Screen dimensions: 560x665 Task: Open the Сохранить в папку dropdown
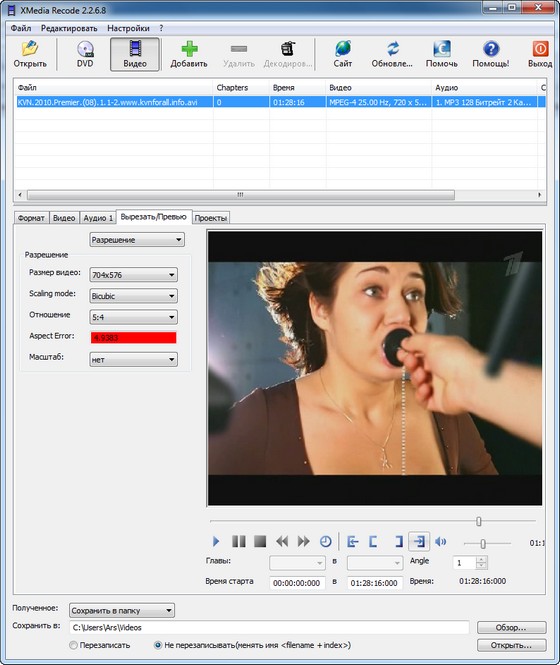[x=122, y=611]
